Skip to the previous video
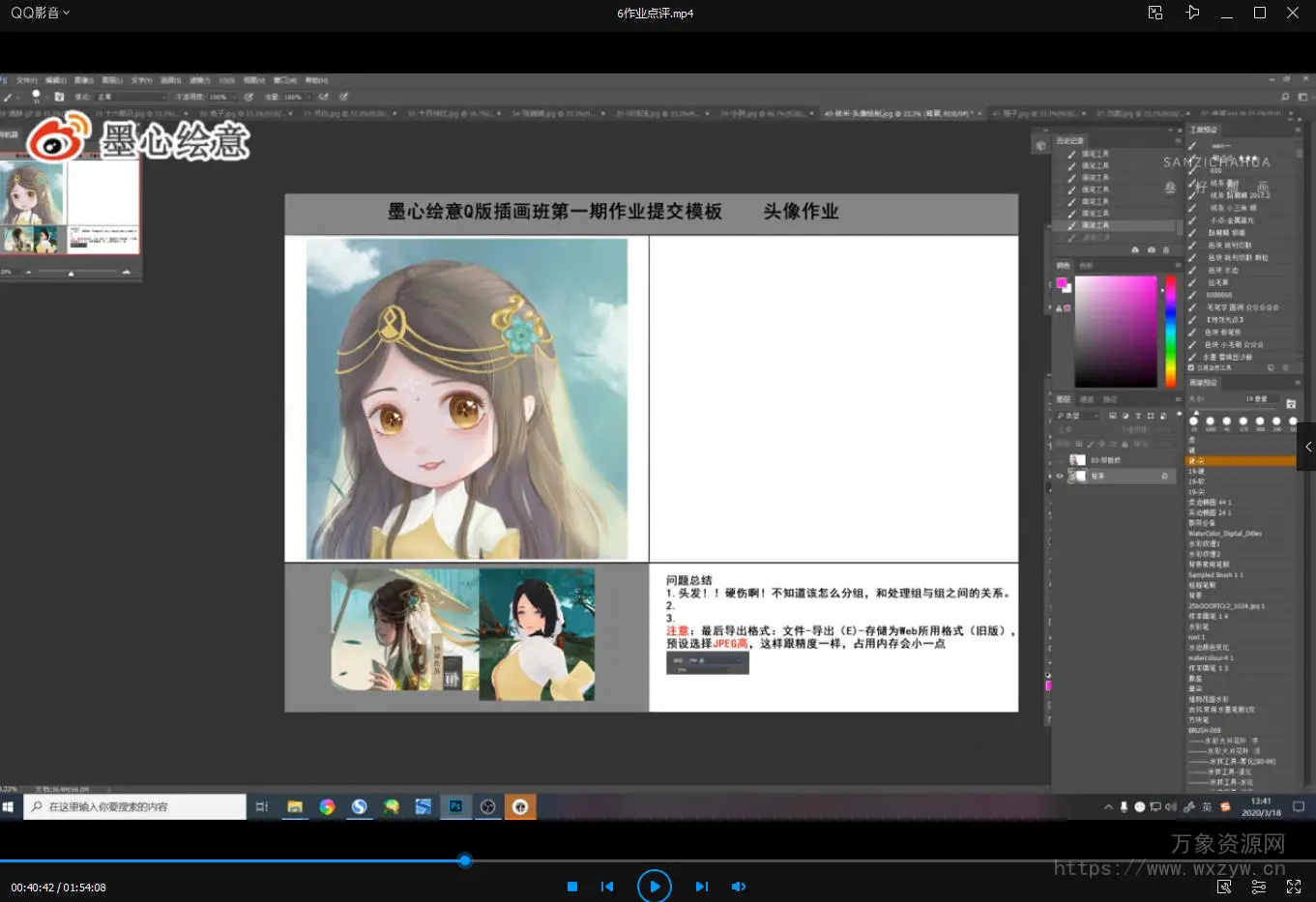Screen dimensions: 1316x902 (x=607, y=887)
